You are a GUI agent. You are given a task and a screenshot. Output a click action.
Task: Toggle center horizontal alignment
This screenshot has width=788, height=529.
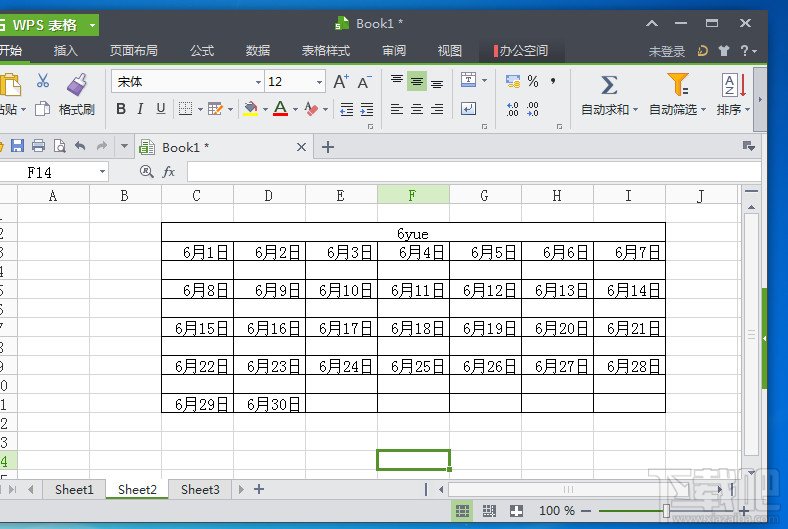click(417, 109)
